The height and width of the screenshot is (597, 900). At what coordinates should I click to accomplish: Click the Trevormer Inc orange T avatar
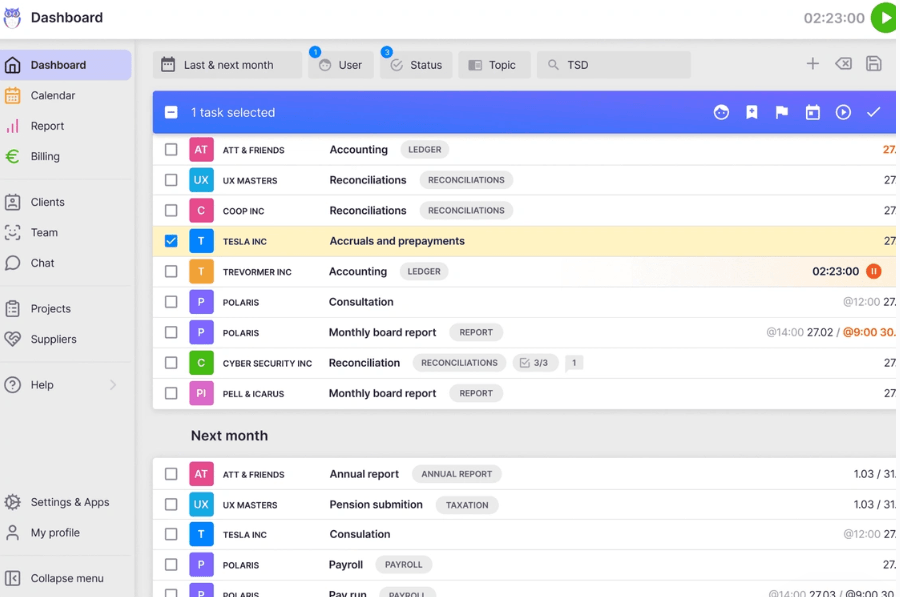tap(201, 272)
